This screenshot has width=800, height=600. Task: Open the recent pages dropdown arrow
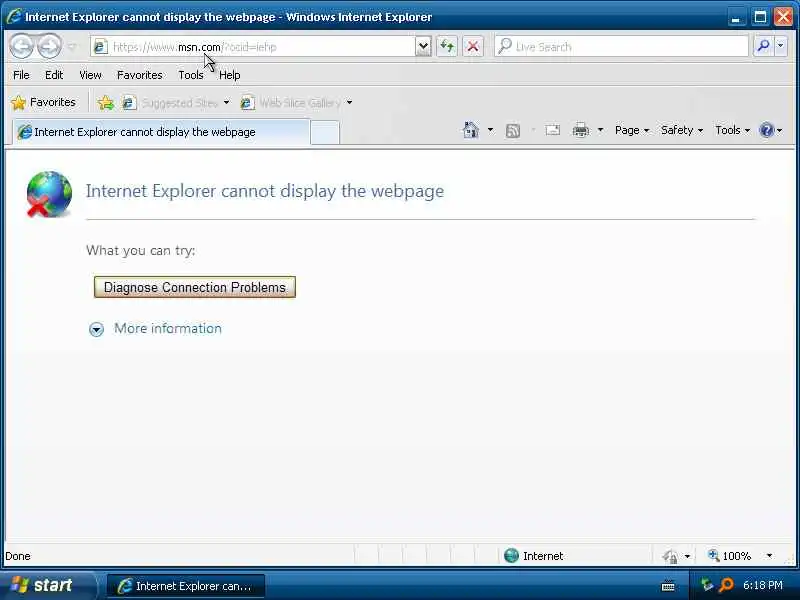pos(72,47)
